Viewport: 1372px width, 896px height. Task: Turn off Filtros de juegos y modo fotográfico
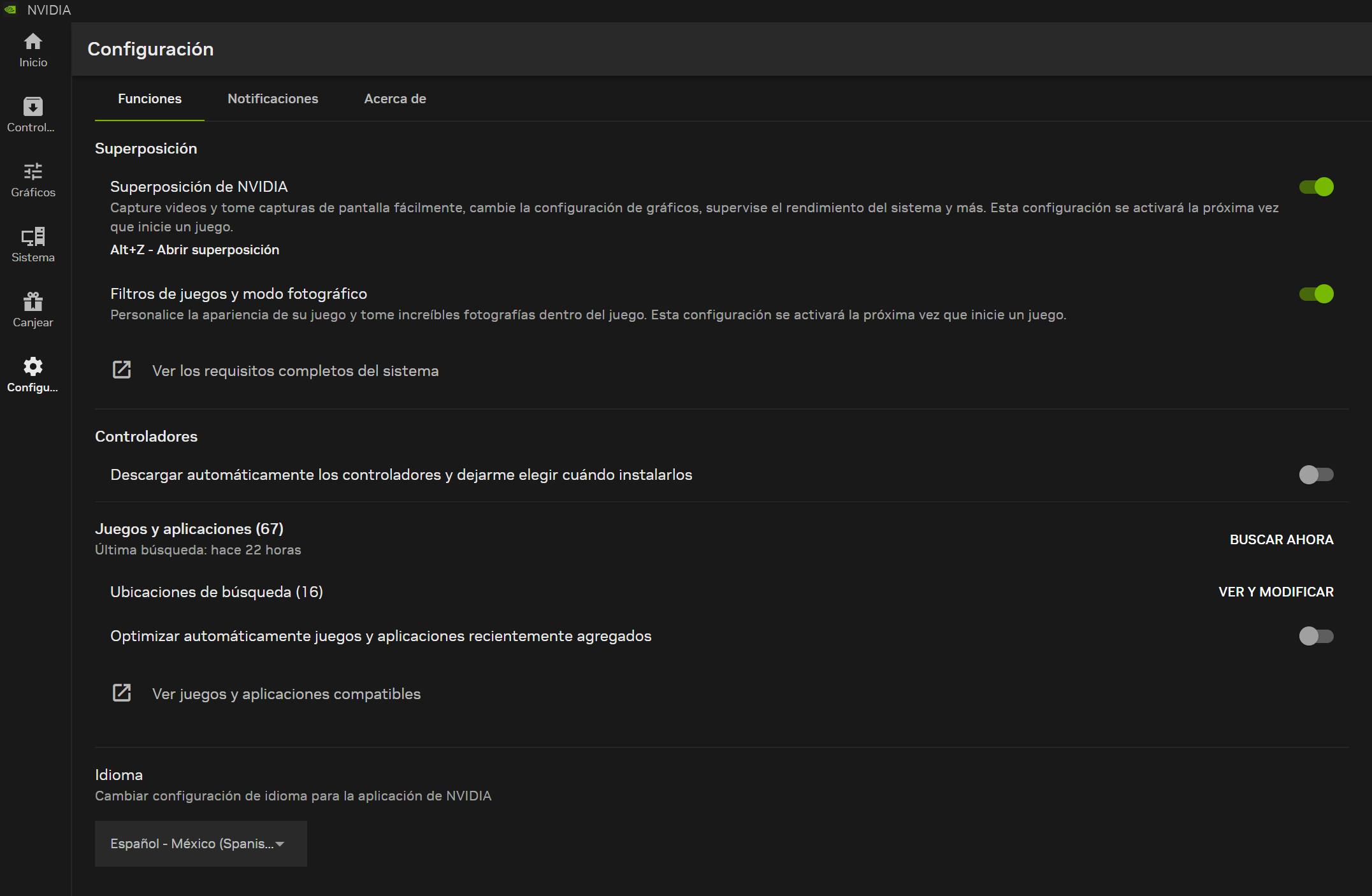pyautogui.click(x=1316, y=294)
